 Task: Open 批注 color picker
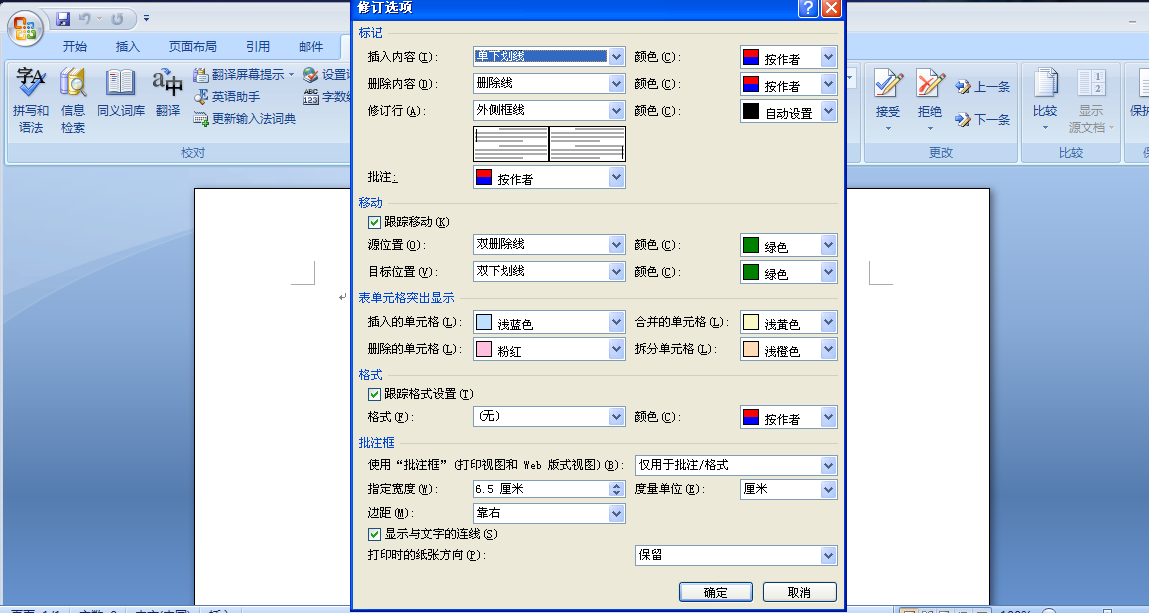click(x=549, y=177)
